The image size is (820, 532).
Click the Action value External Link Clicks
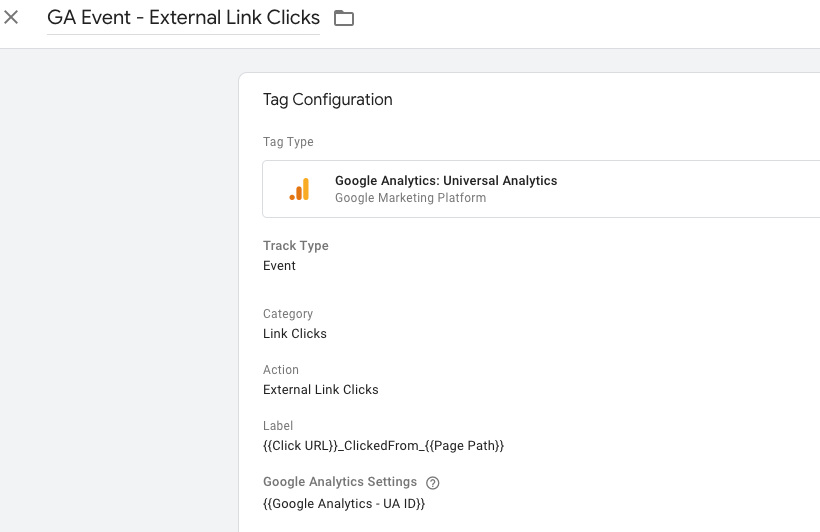[x=321, y=390]
